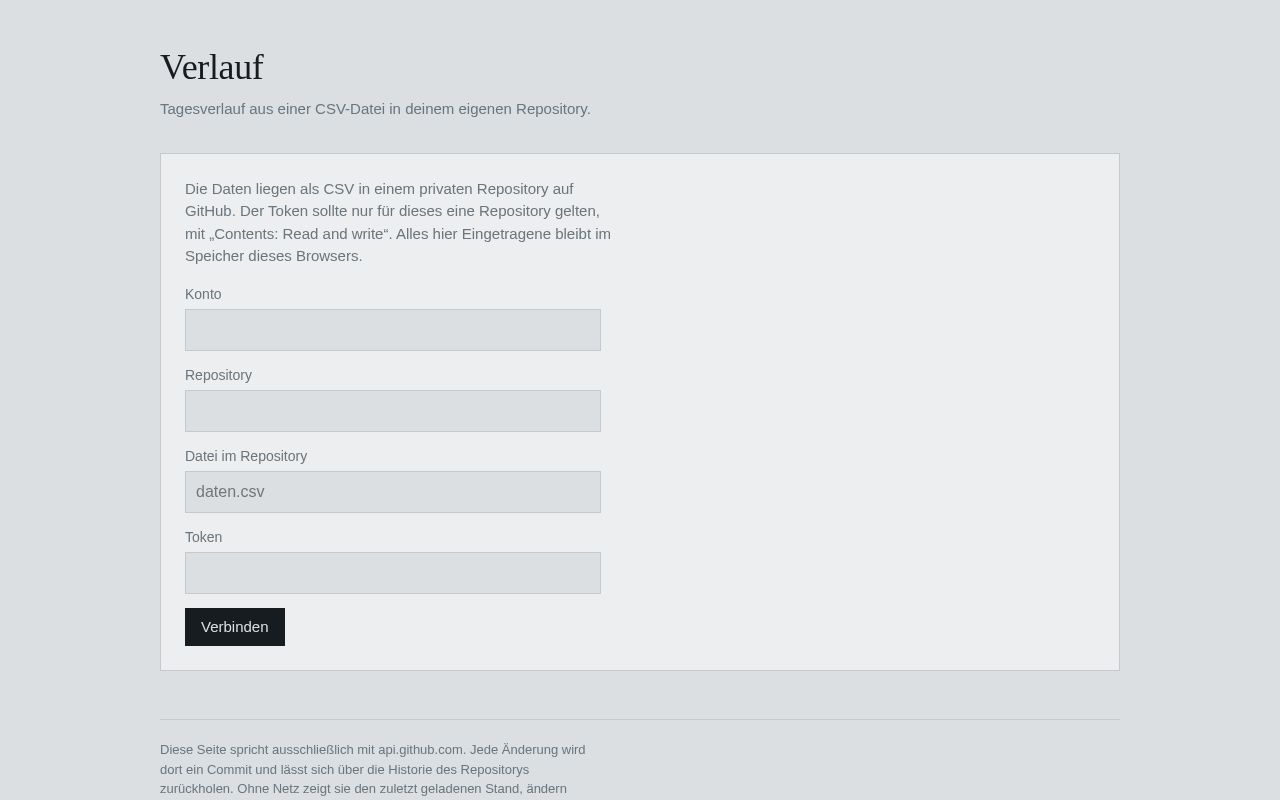Click the intro paragraph starting Die Daten liegen

coord(398,222)
